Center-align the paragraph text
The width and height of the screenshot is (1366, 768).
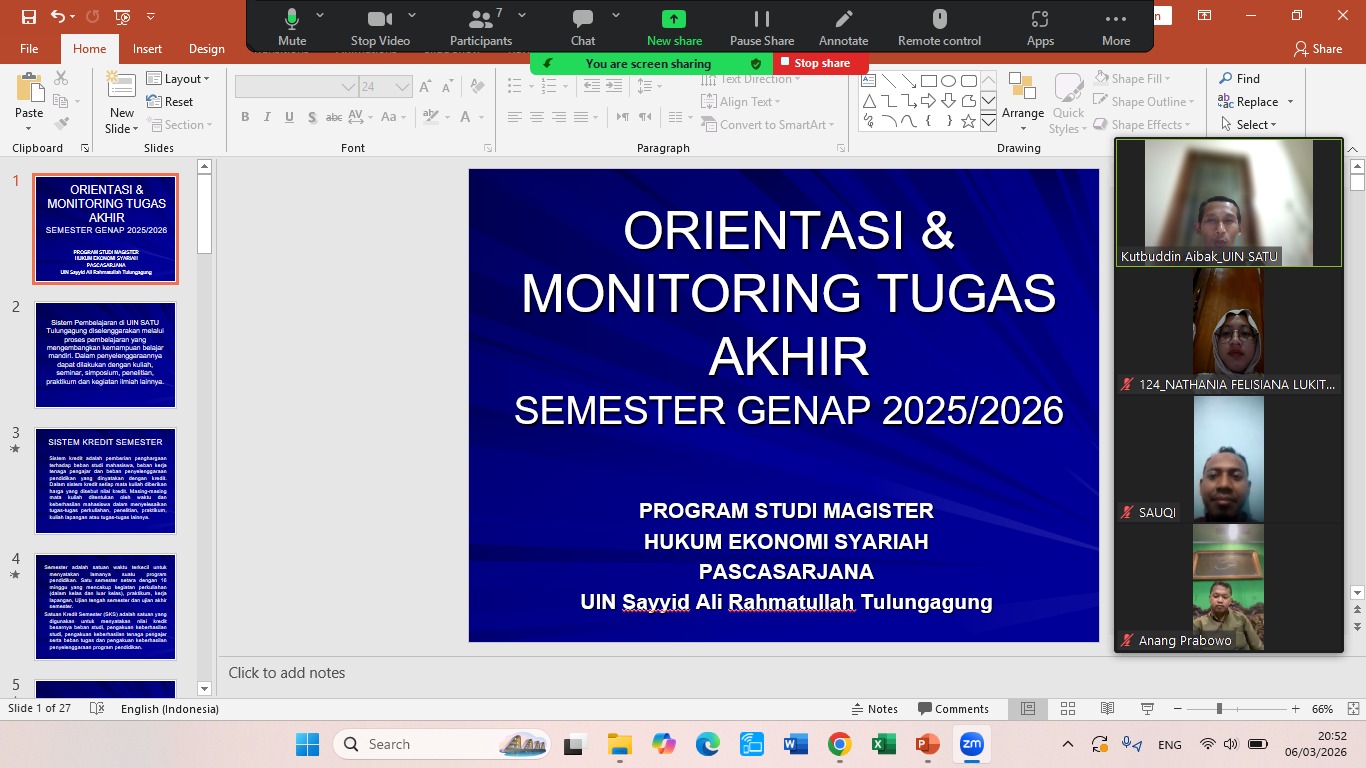coord(537,117)
